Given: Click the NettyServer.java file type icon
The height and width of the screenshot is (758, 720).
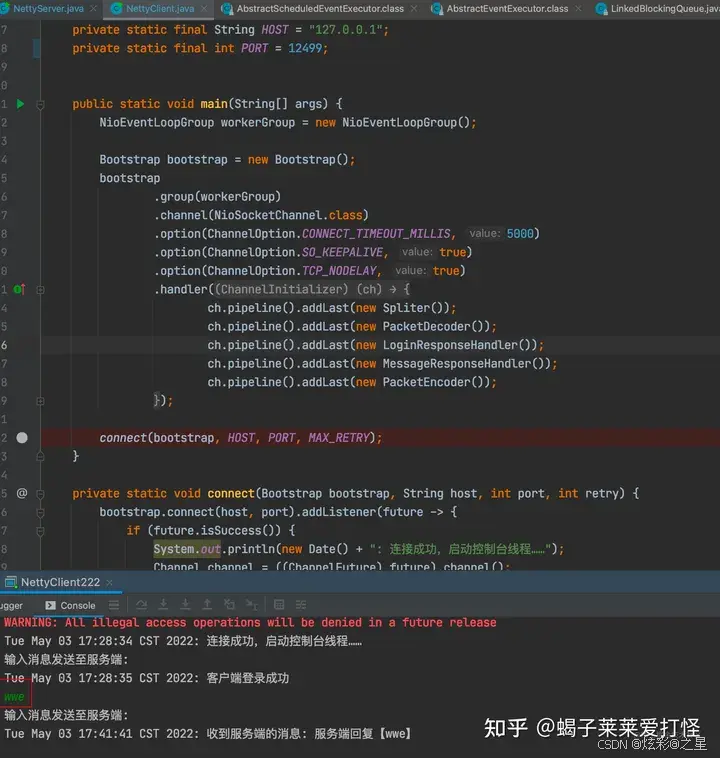Looking at the screenshot, I should point(5,9).
